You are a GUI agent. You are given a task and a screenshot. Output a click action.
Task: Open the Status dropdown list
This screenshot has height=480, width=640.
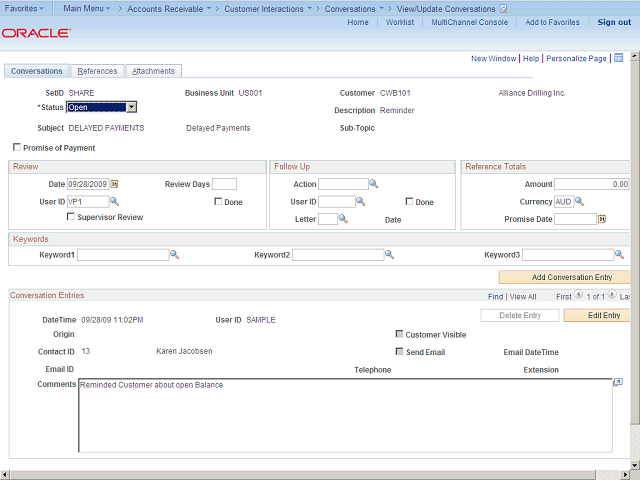click(131, 107)
